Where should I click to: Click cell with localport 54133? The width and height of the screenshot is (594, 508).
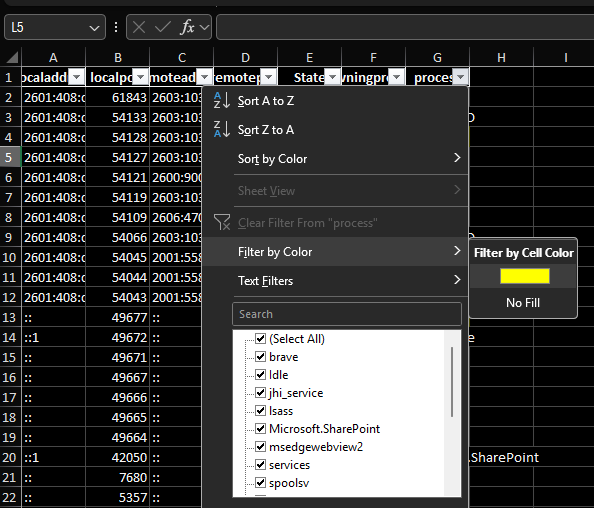tap(118, 117)
